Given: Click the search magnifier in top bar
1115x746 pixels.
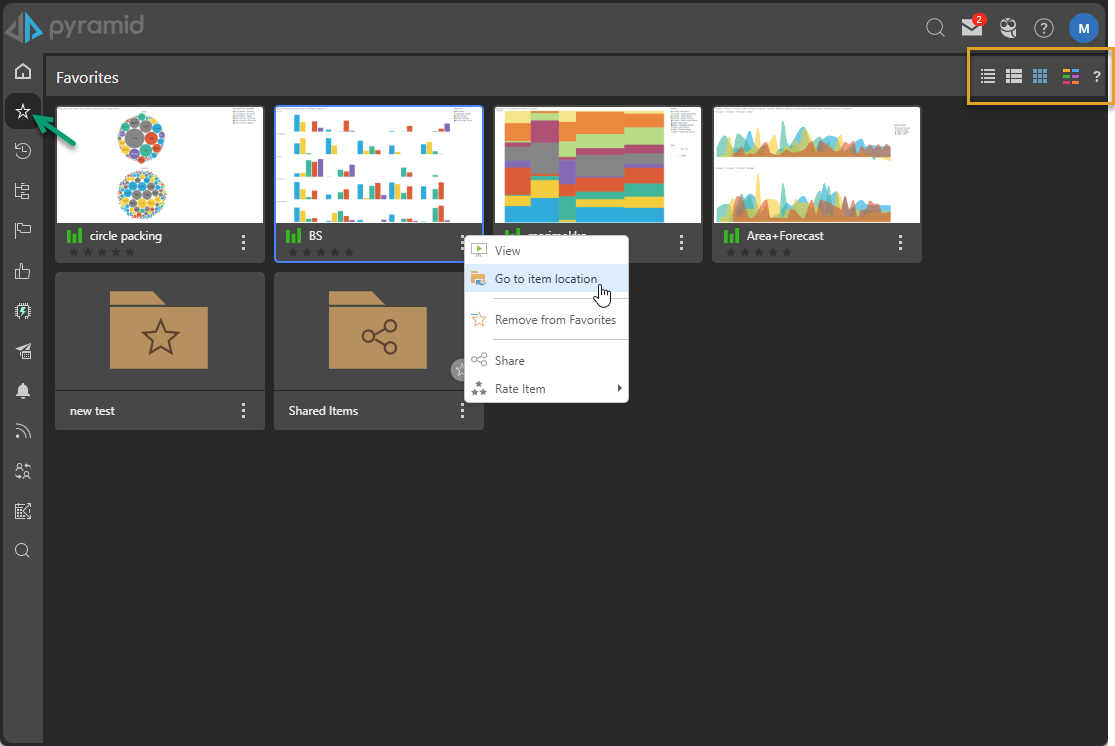Looking at the screenshot, I should pos(935,28).
